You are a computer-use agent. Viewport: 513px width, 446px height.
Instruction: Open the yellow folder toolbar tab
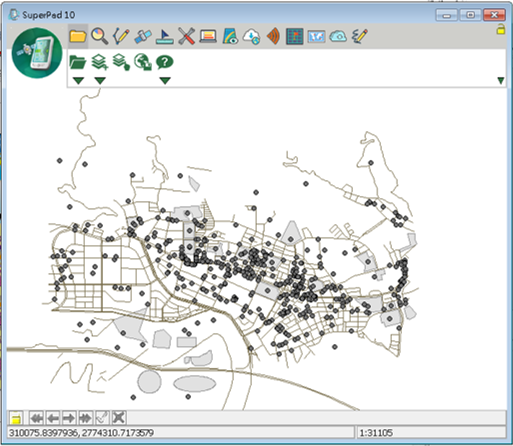(78, 36)
